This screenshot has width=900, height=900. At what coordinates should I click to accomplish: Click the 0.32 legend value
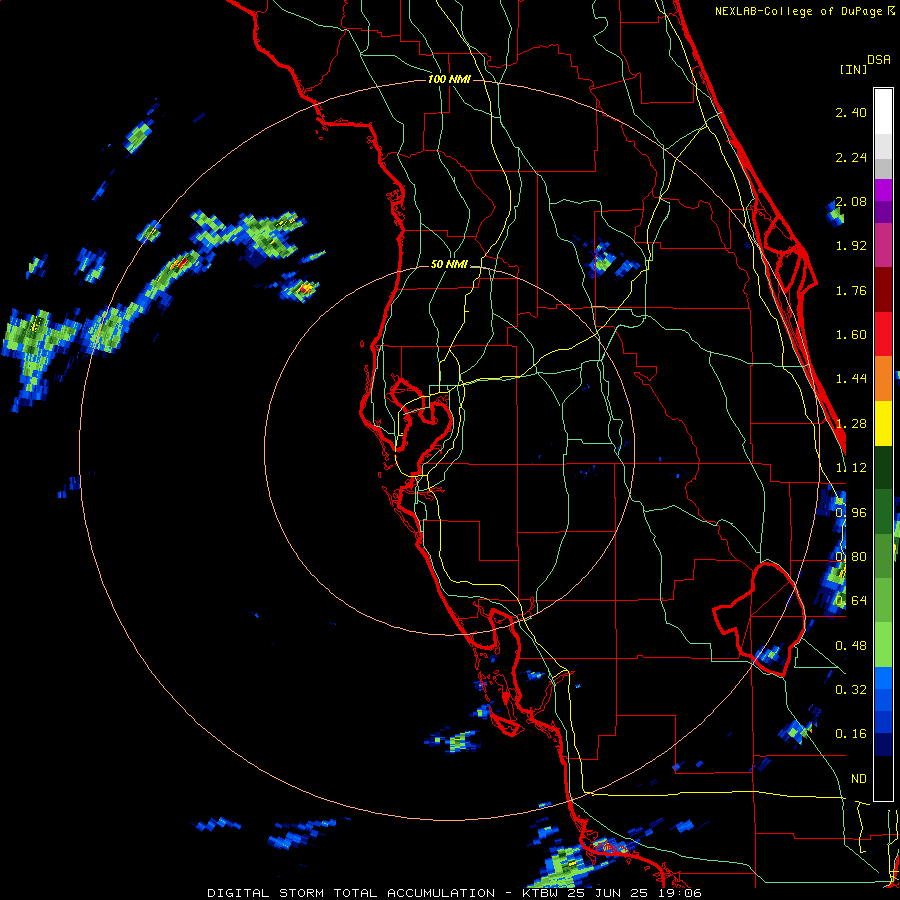[851, 690]
